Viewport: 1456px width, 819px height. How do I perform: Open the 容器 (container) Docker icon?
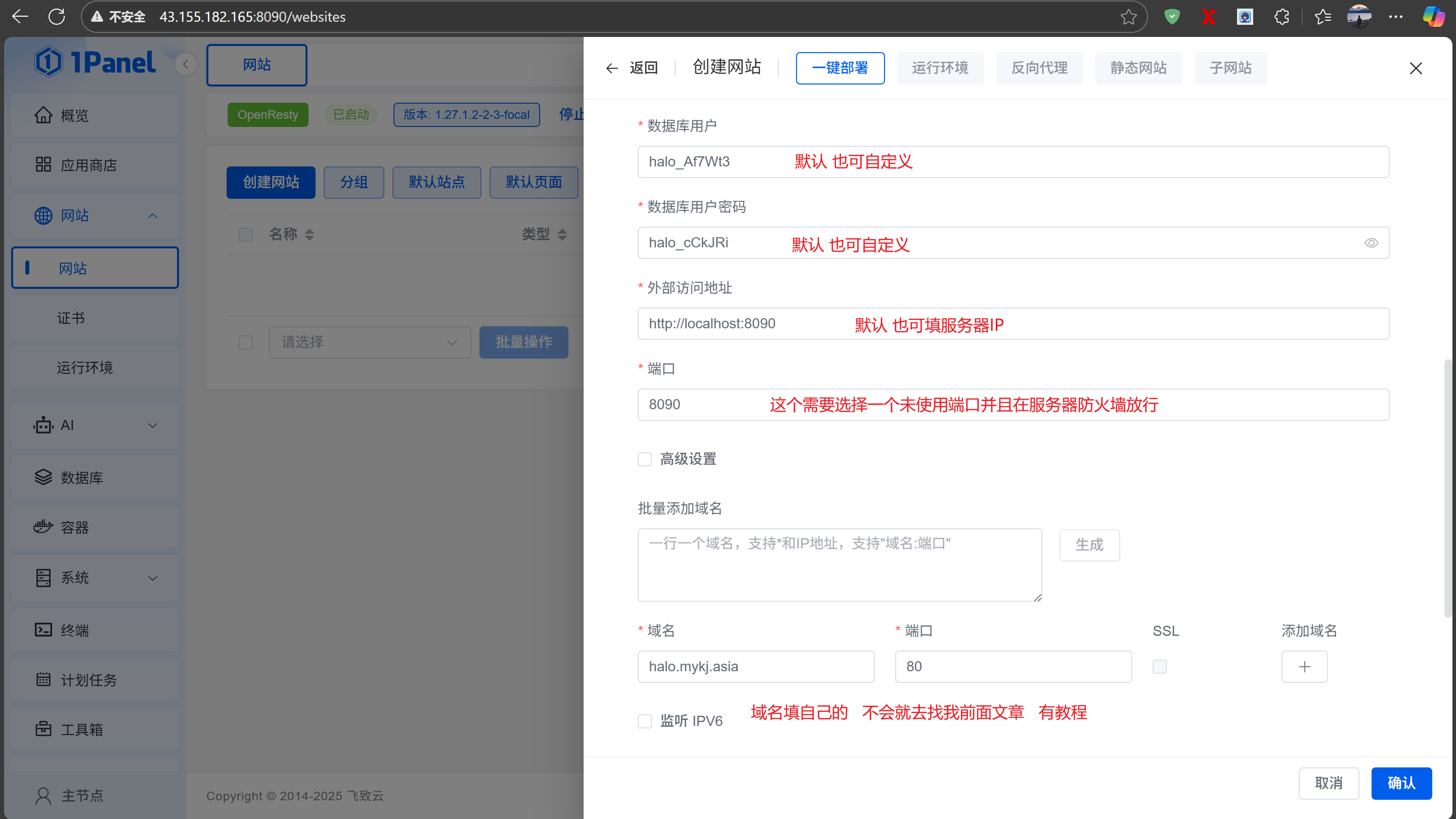point(43,527)
